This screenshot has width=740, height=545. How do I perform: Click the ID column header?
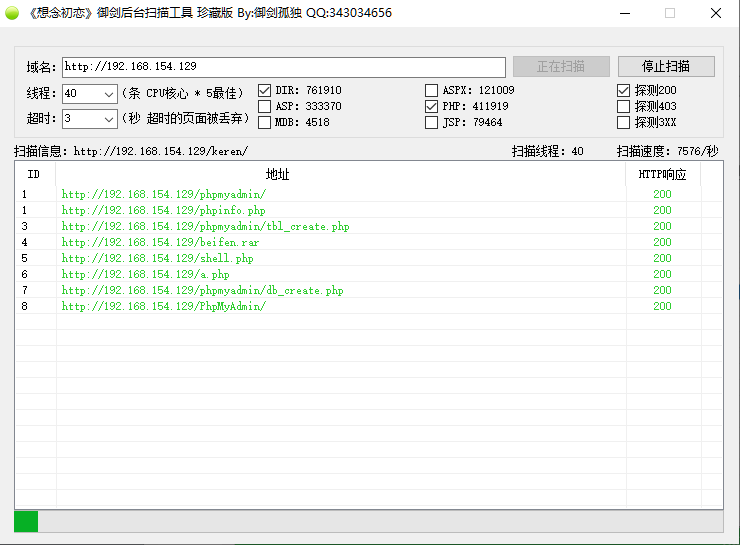35,175
